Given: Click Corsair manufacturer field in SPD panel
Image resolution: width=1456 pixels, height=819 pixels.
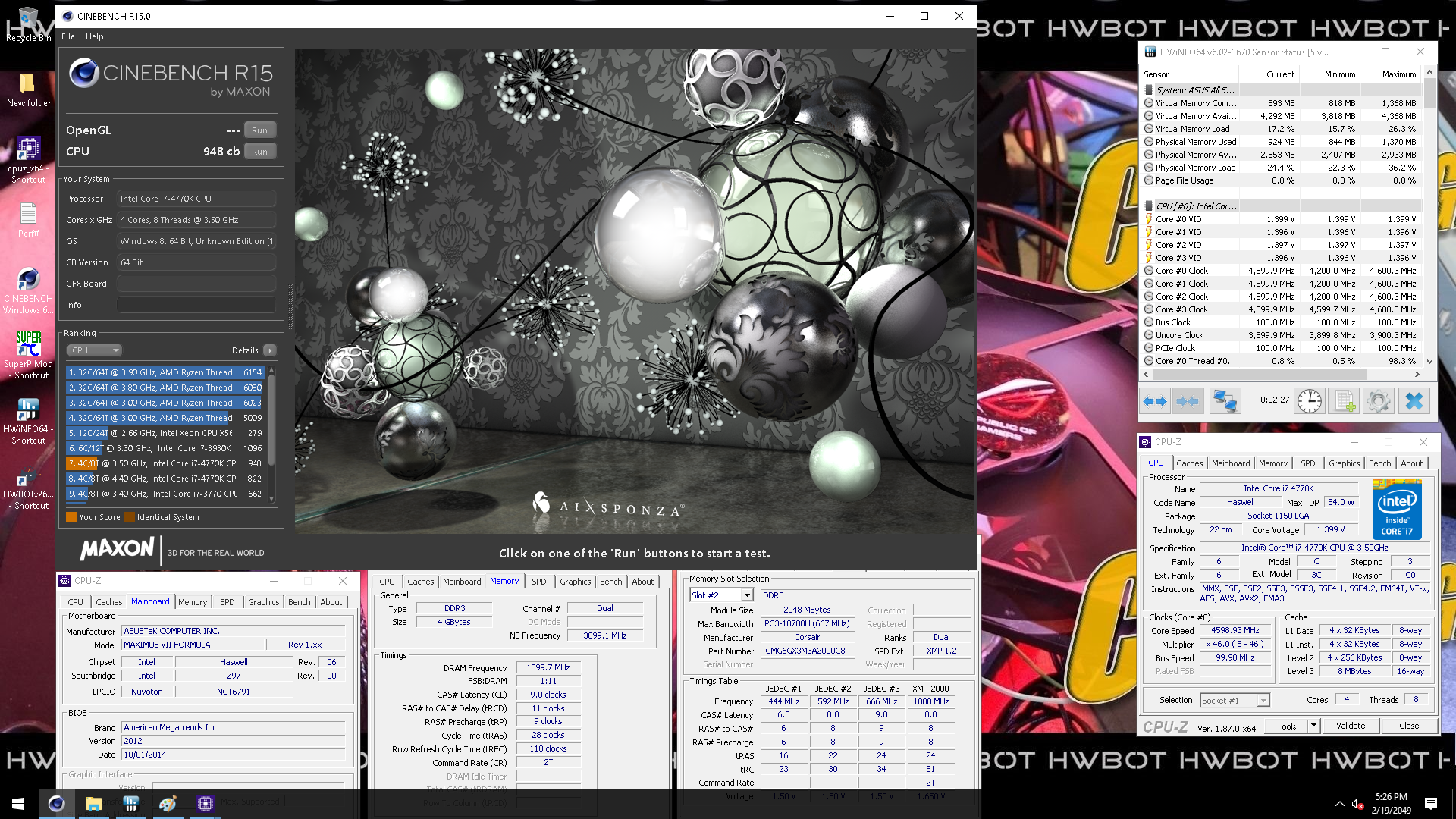Looking at the screenshot, I should (807, 638).
